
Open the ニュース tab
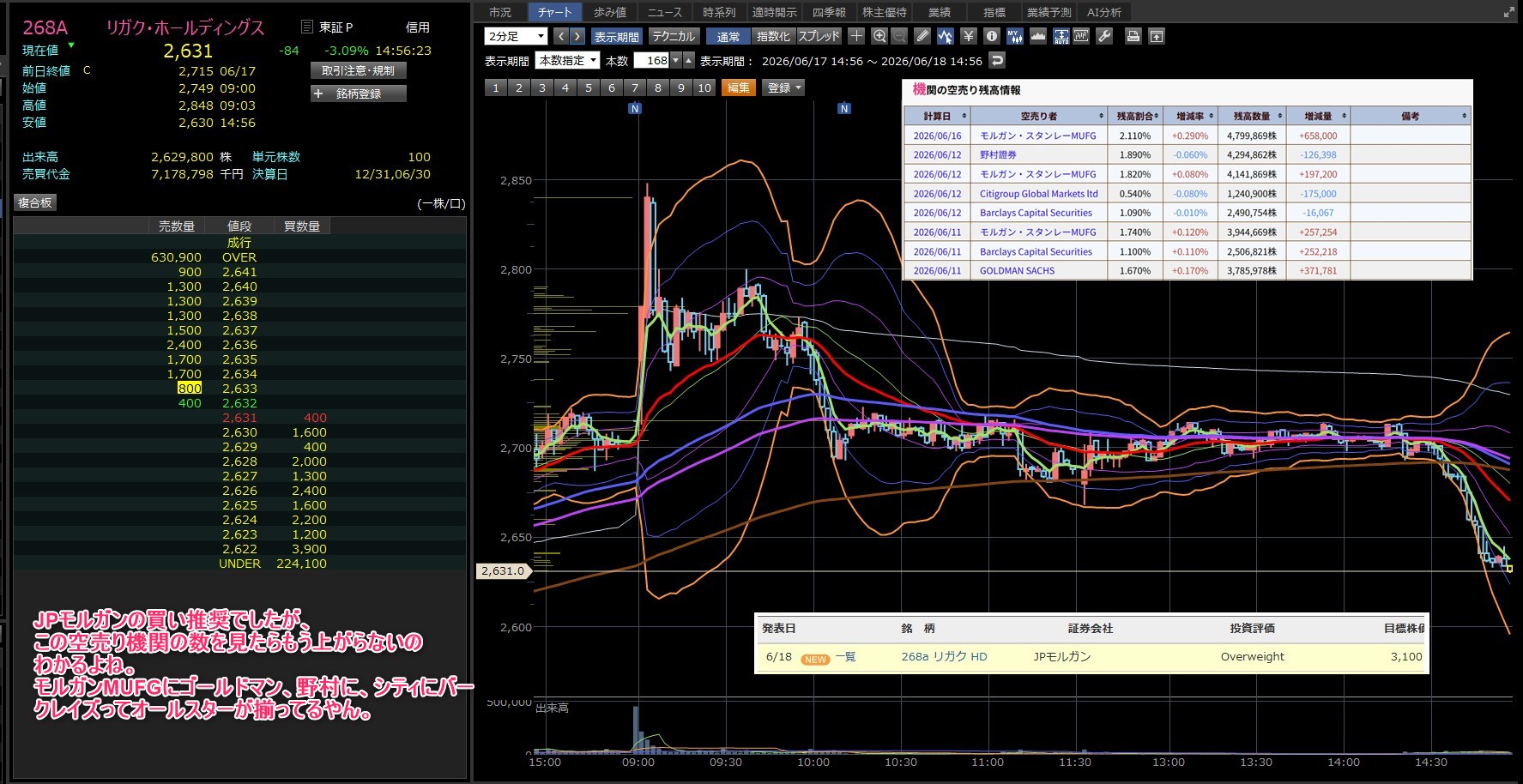click(665, 12)
